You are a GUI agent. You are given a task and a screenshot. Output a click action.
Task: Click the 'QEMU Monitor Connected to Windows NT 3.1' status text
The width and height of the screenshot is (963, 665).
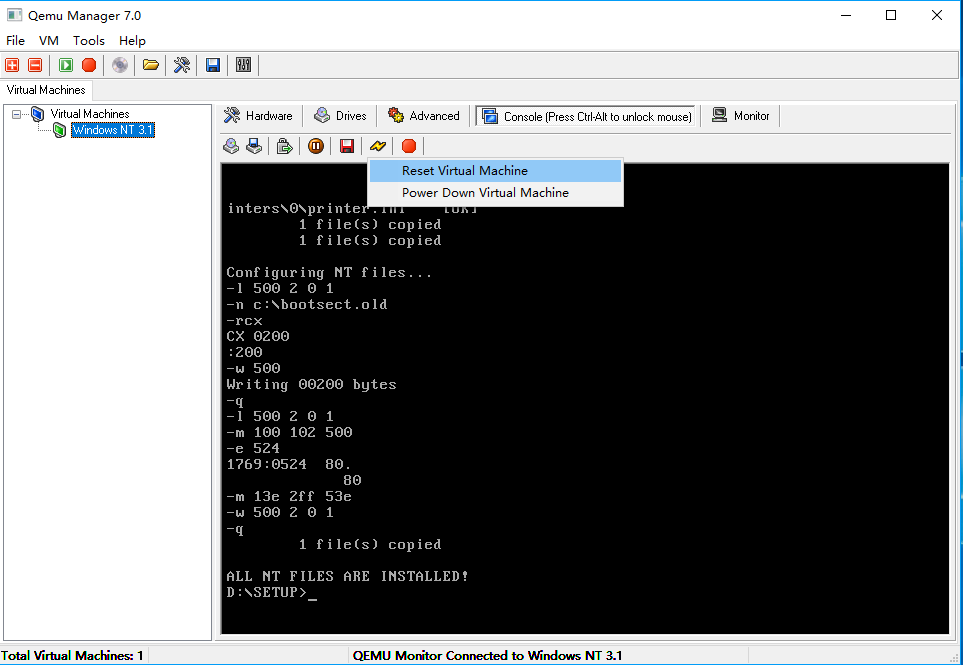click(x=487, y=655)
